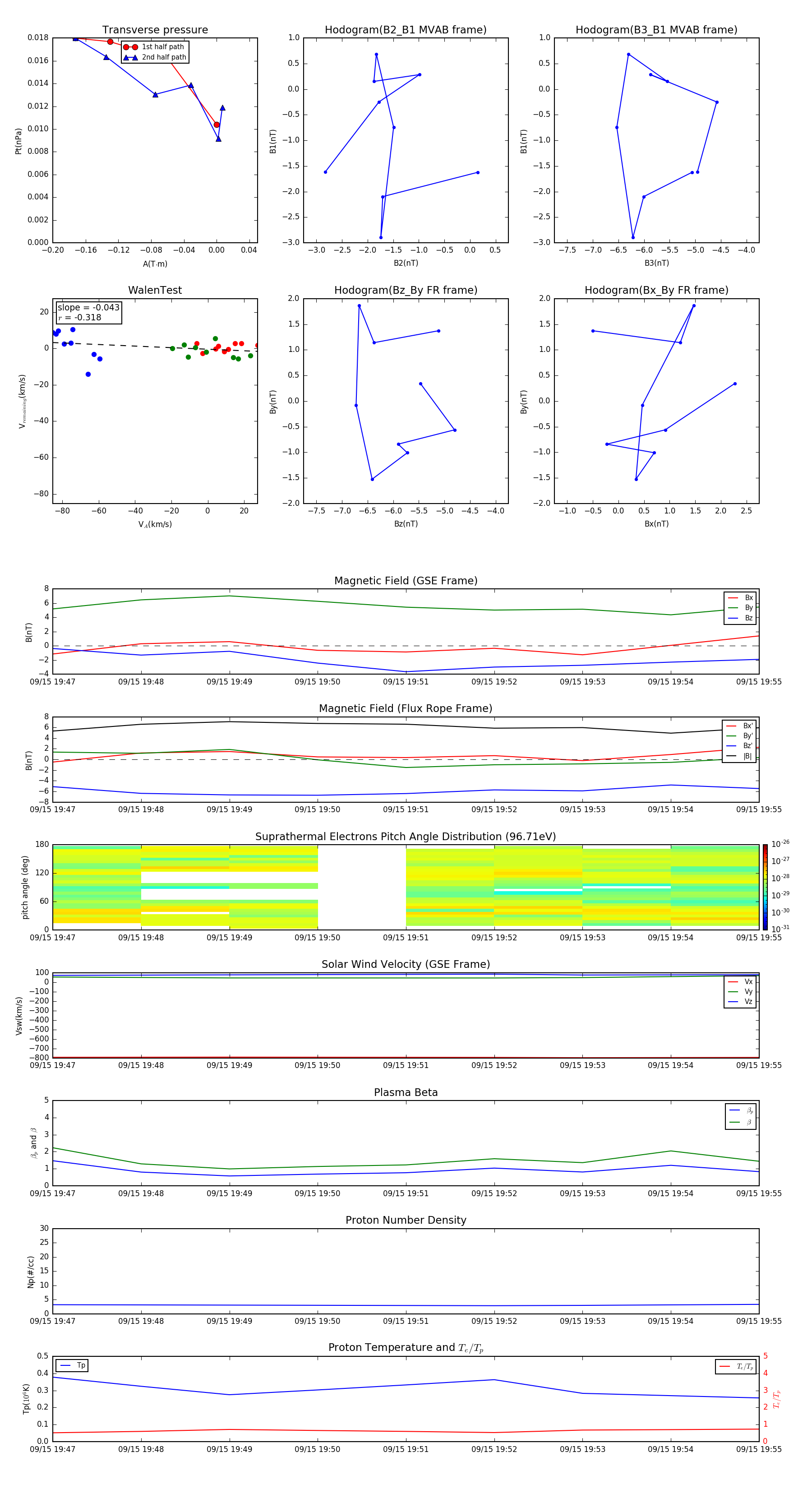This screenshot has width=812, height=1489.
Task: Select the "Hodogram(B3_B1 MVAB frame)" title
Action: click(x=656, y=30)
